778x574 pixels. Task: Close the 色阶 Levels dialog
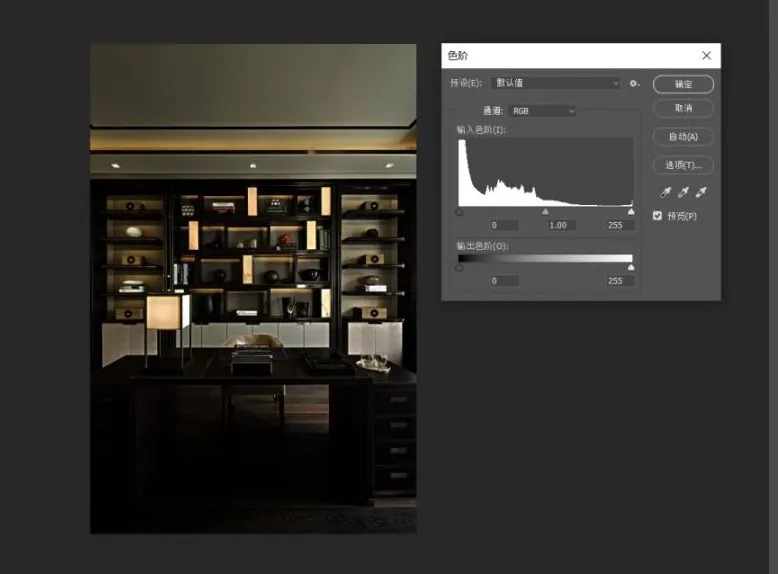coord(707,56)
